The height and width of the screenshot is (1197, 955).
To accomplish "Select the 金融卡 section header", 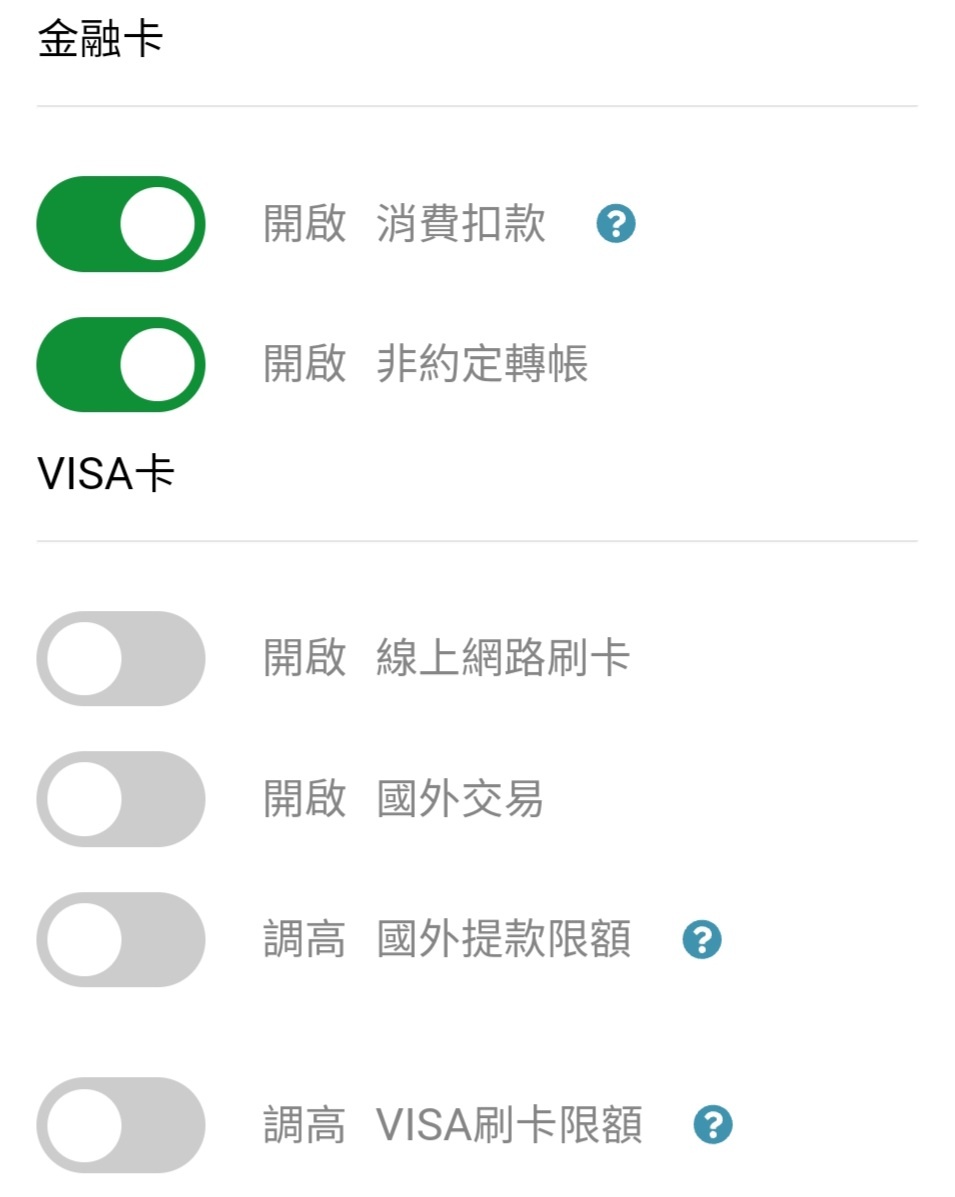I will coord(100,41).
